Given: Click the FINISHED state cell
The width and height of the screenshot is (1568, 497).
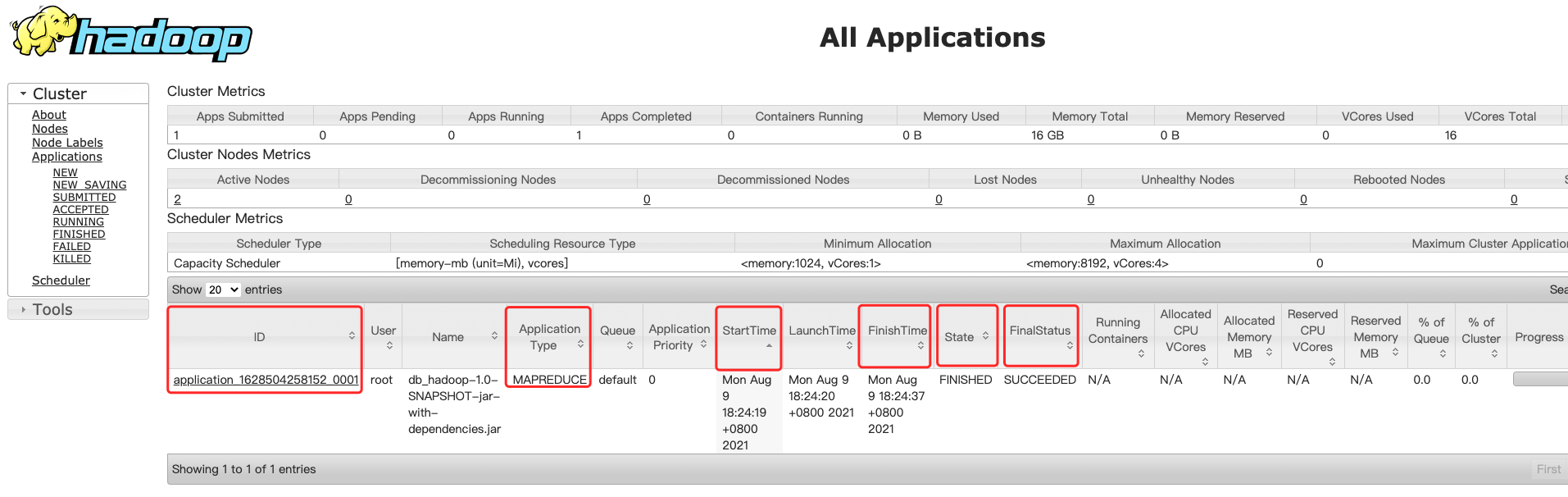Looking at the screenshot, I should (x=966, y=380).
